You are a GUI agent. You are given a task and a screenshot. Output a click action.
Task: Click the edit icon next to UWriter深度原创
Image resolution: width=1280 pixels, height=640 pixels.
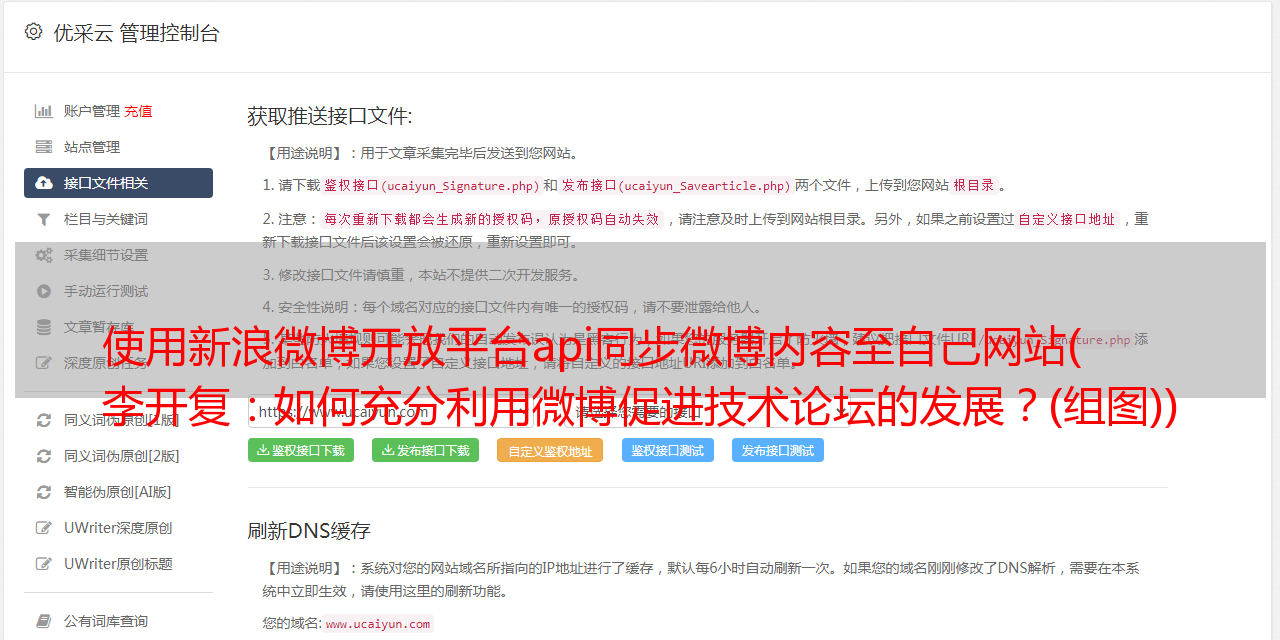[43, 528]
